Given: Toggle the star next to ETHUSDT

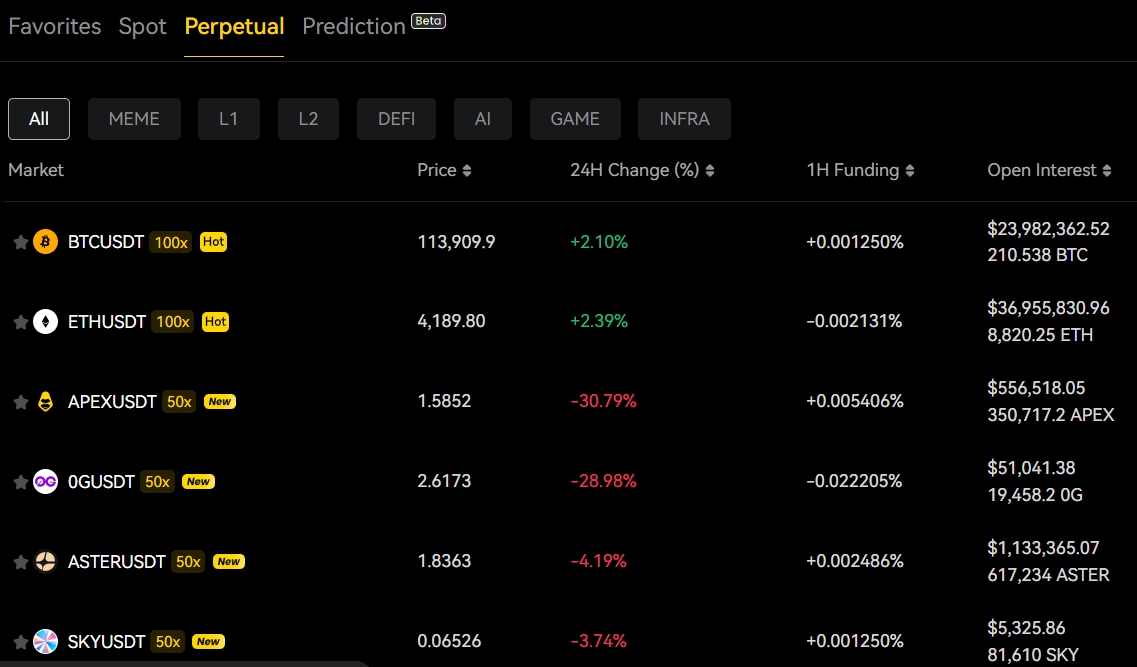Looking at the screenshot, I should [x=19, y=321].
